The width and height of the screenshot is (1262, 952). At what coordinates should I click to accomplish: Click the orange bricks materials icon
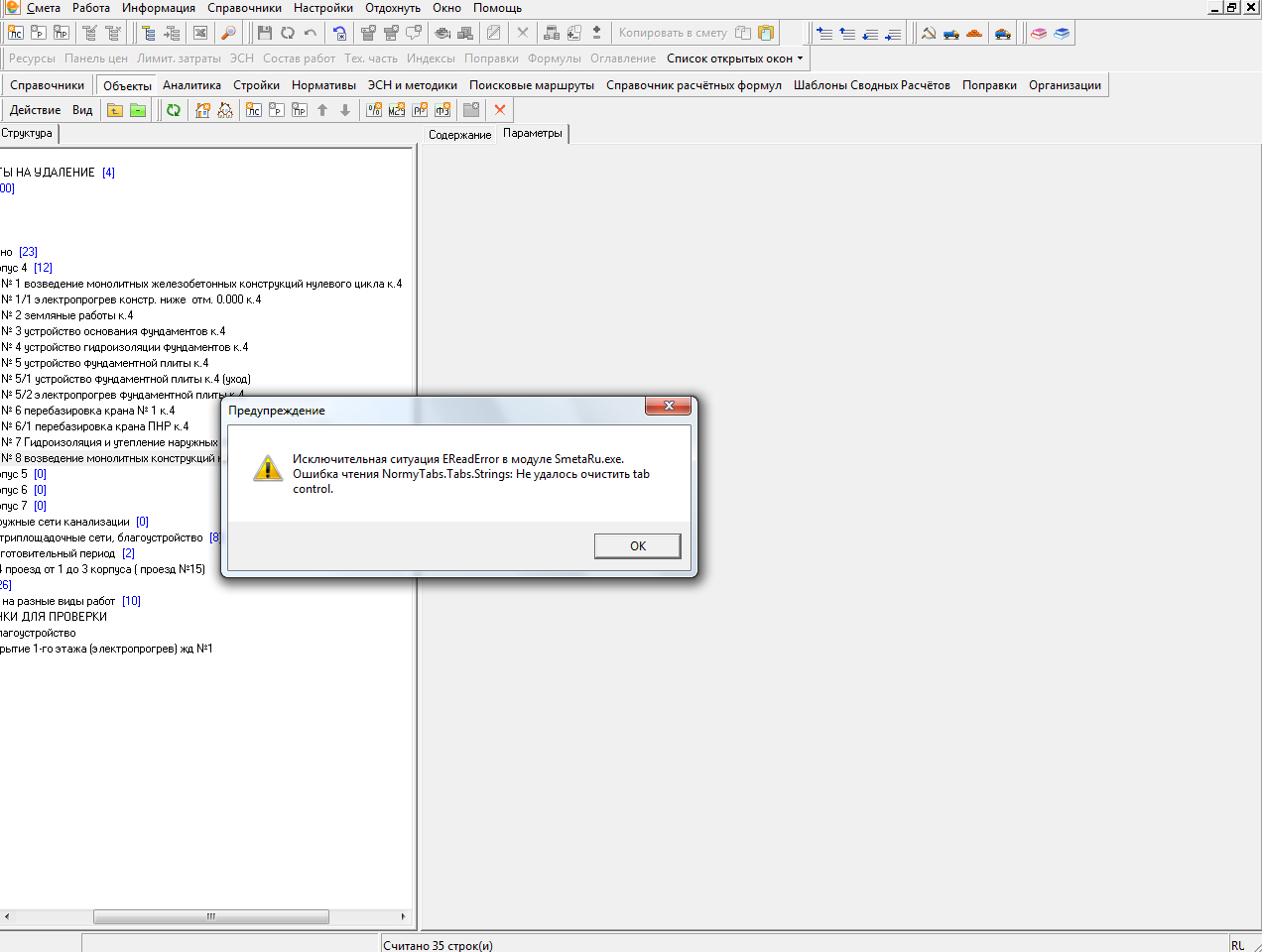[x=974, y=33]
